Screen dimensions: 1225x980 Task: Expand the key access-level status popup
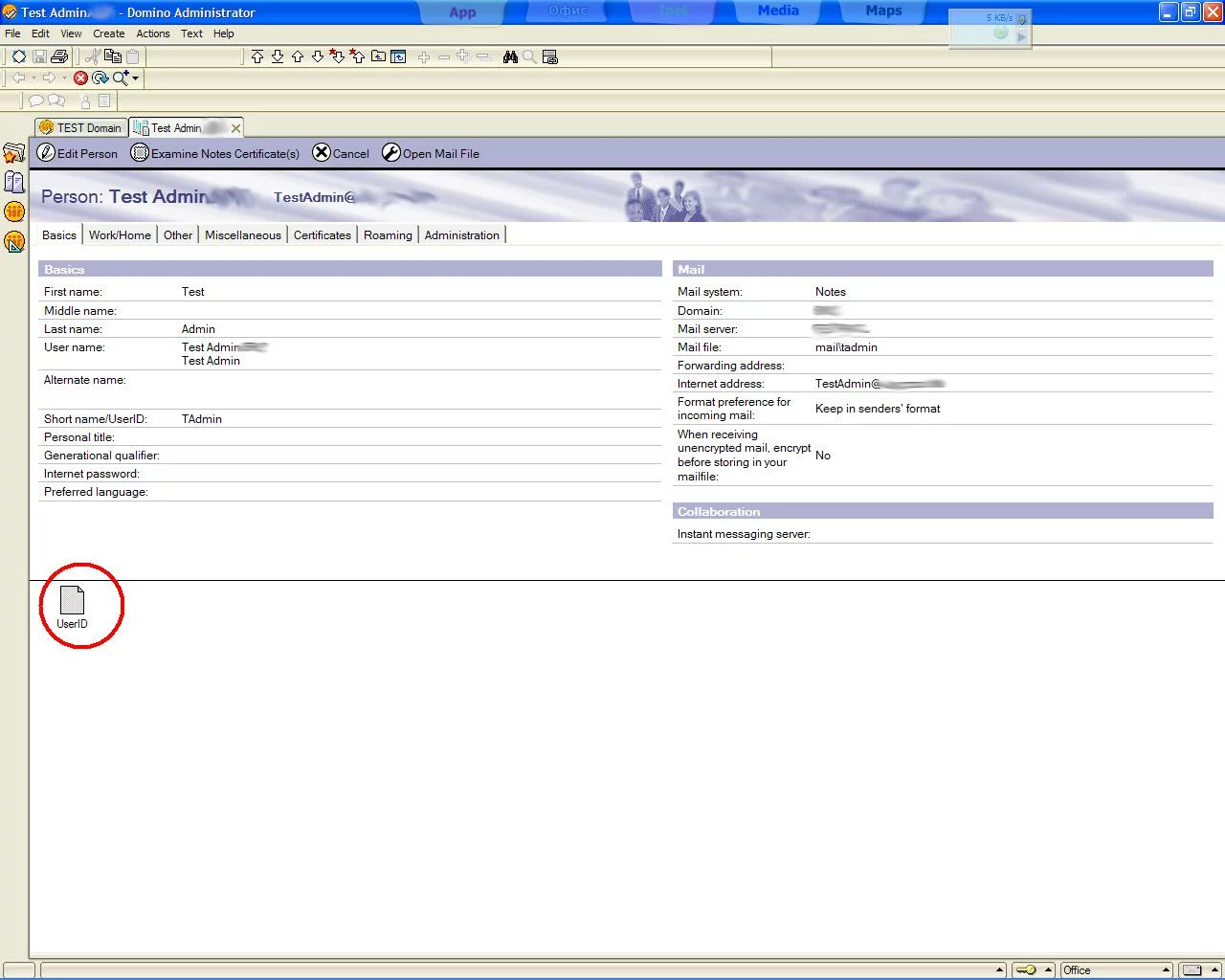click(1048, 969)
